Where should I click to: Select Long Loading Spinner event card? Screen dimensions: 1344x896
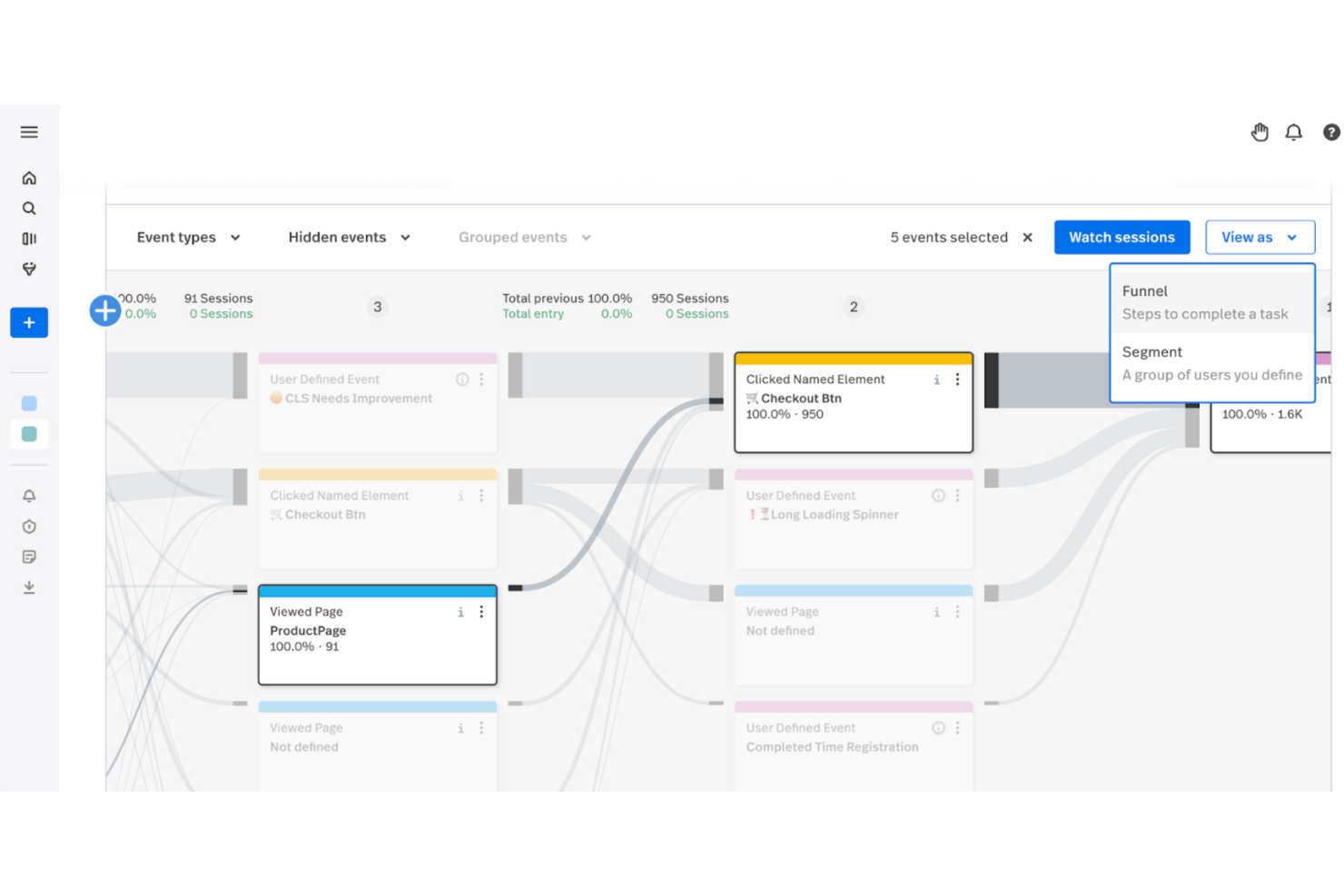tap(854, 518)
